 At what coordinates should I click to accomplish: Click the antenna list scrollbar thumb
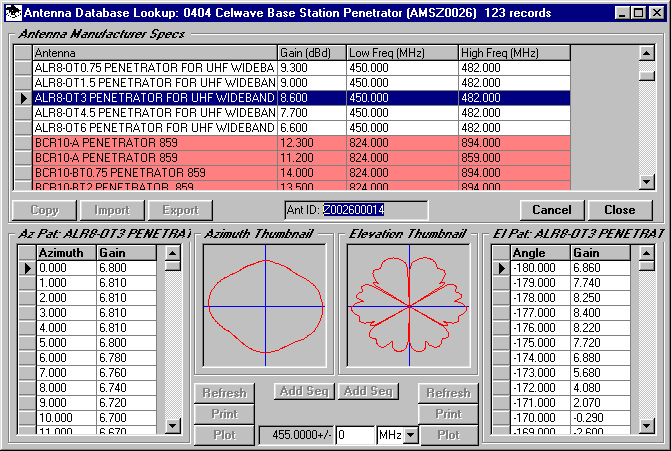[x=647, y=76]
